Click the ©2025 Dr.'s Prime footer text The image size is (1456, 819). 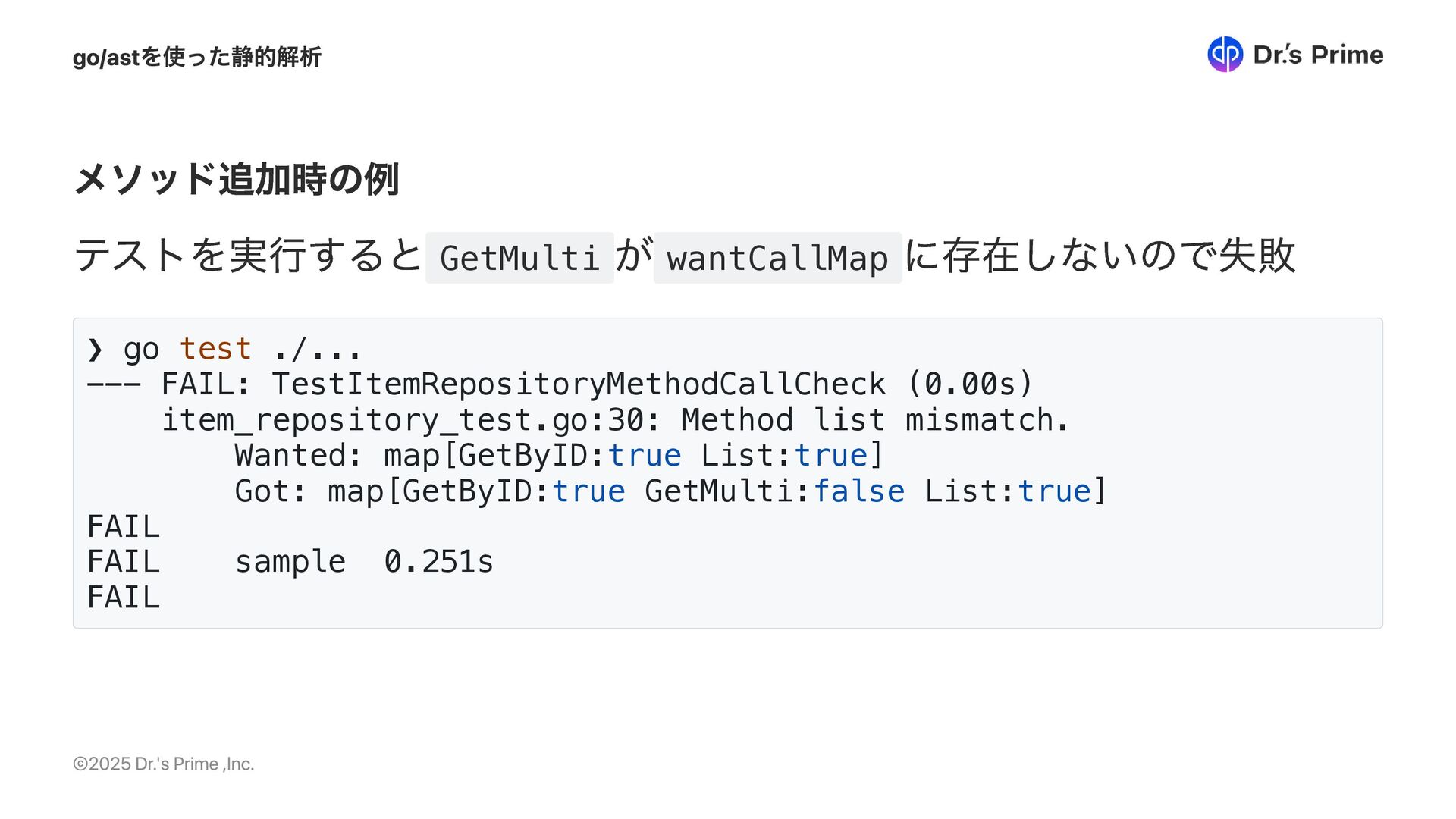point(163,764)
